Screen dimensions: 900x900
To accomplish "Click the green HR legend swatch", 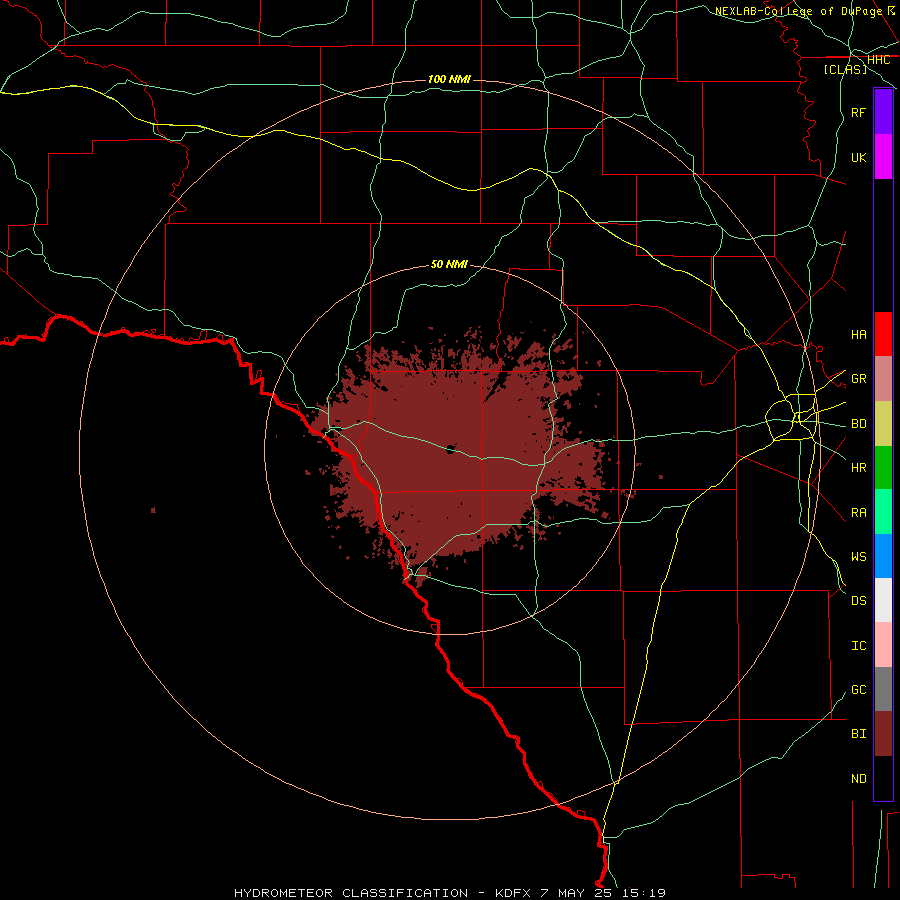I will click(883, 468).
